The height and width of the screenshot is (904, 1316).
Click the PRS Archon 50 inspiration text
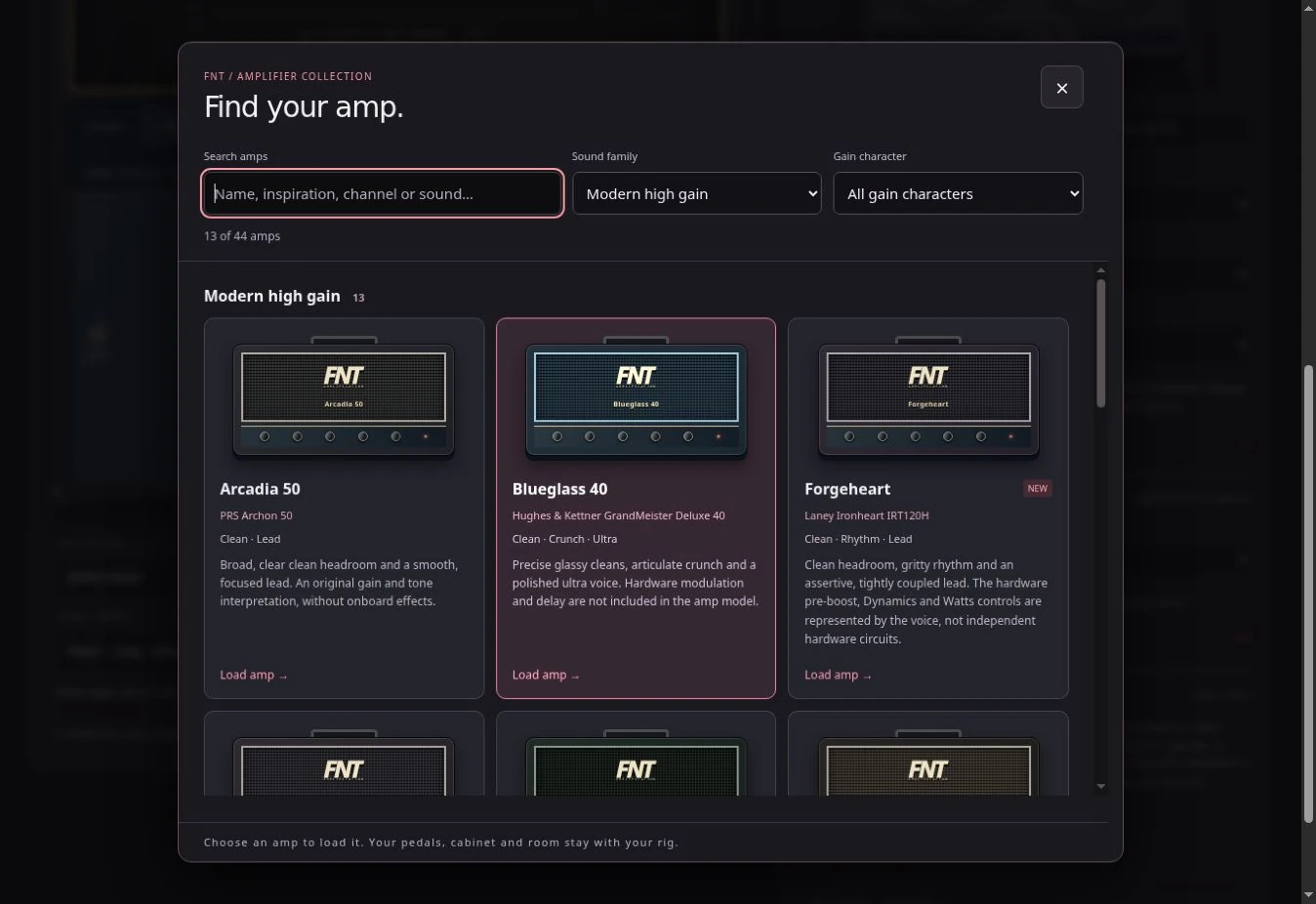(256, 515)
